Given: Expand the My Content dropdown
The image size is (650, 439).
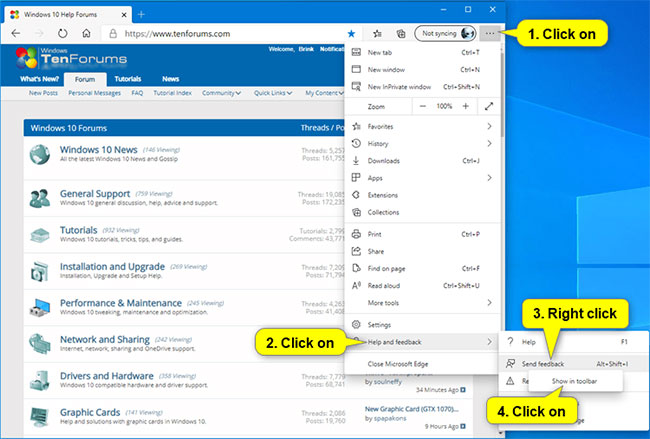Looking at the screenshot, I should point(325,93).
